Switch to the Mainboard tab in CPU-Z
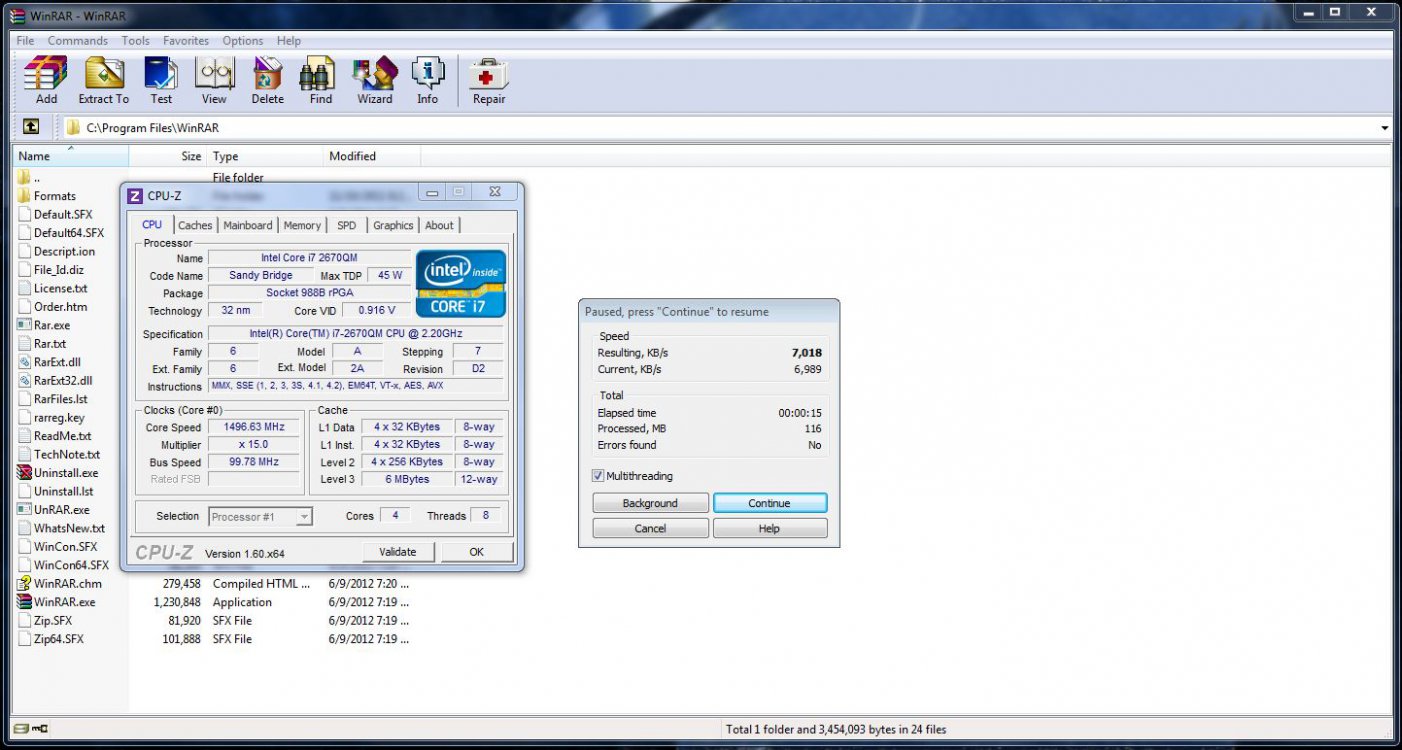 coord(247,226)
